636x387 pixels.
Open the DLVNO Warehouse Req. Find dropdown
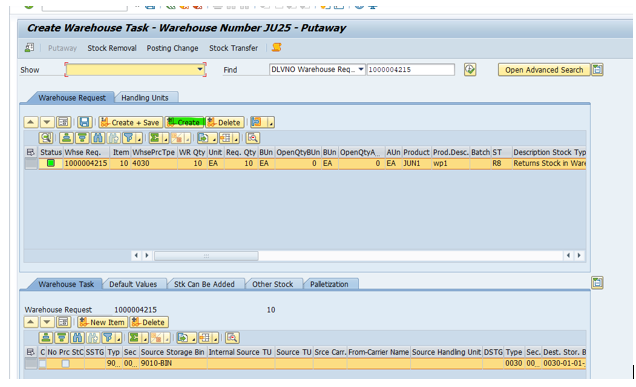361,69
